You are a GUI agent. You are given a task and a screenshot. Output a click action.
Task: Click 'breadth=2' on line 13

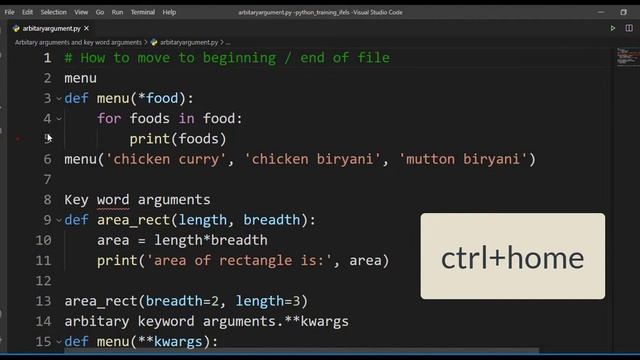point(182,301)
